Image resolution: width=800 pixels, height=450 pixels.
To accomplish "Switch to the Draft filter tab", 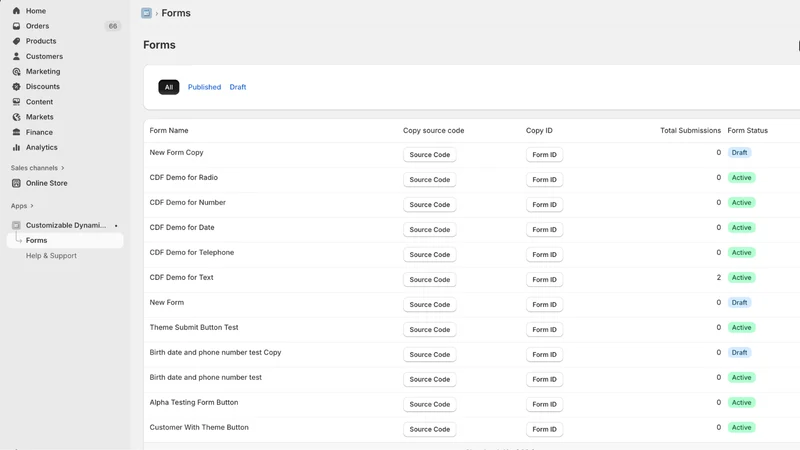I will [238, 87].
